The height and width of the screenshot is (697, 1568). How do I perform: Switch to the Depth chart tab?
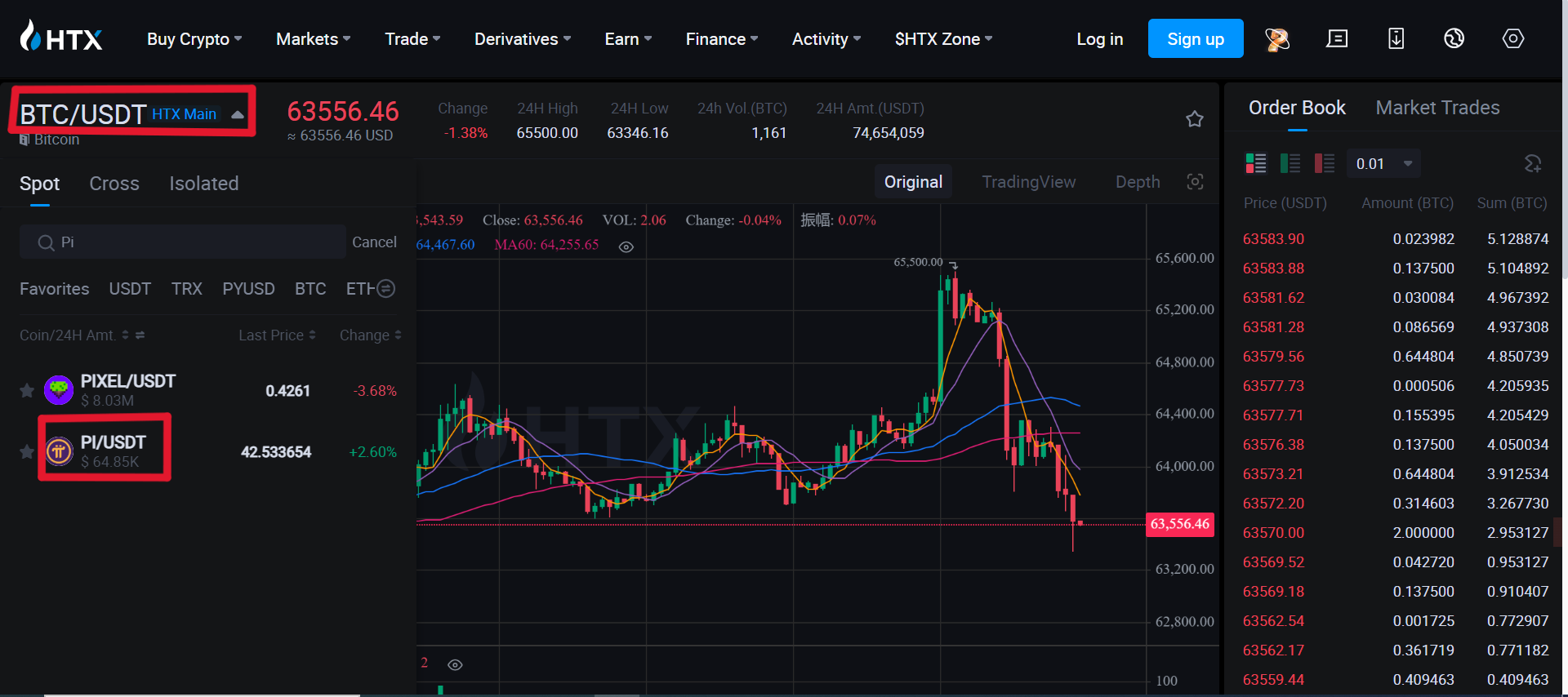pos(1138,182)
